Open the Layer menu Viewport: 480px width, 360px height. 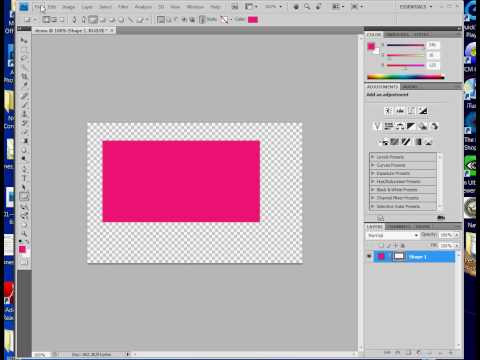tap(87, 7)
